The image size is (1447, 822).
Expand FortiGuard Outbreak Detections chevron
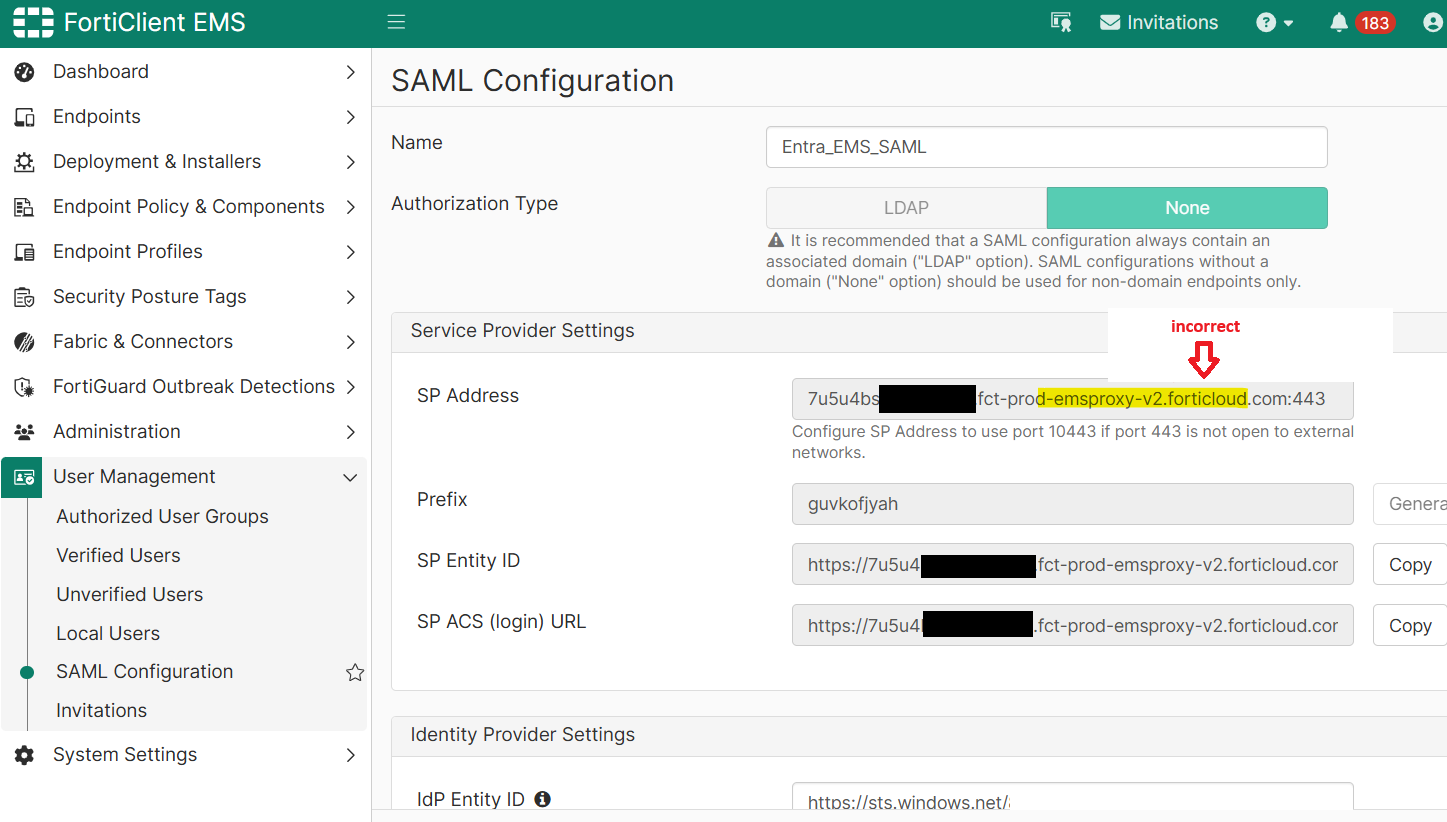[350, 387]
